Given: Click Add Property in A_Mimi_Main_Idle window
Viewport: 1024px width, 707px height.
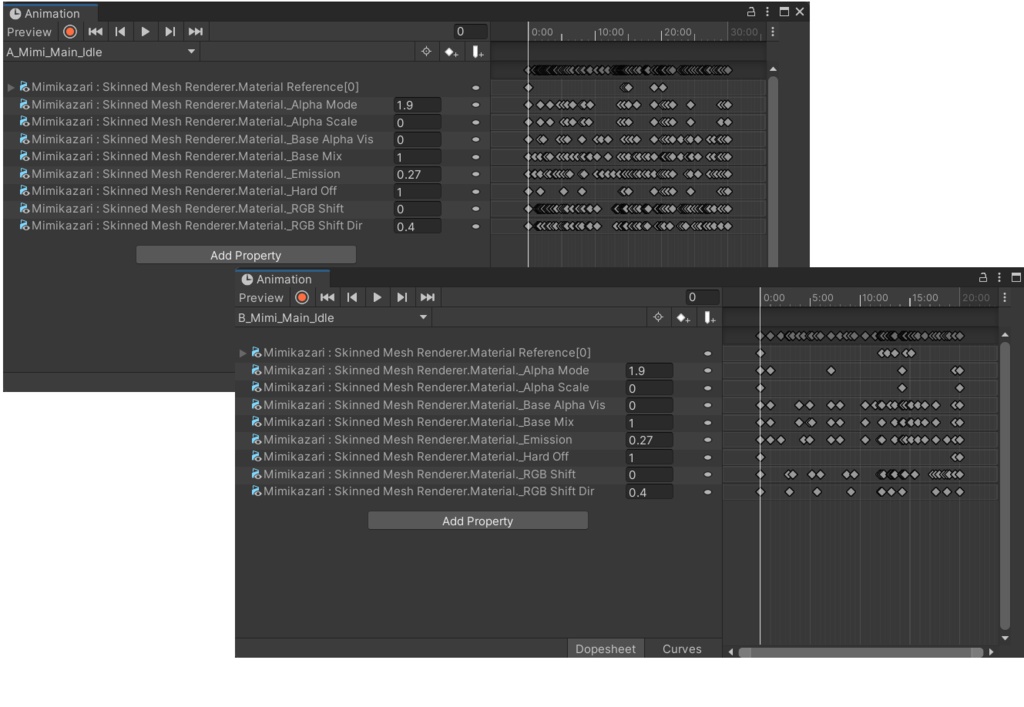Looking at the screenshot, I should (246, 255).
